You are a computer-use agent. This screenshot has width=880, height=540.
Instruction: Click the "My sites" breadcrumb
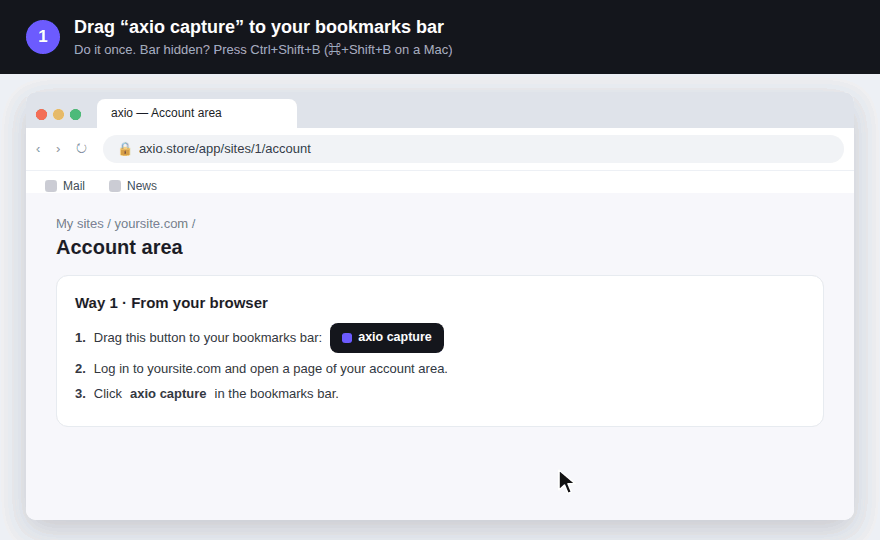click(80, 223)
